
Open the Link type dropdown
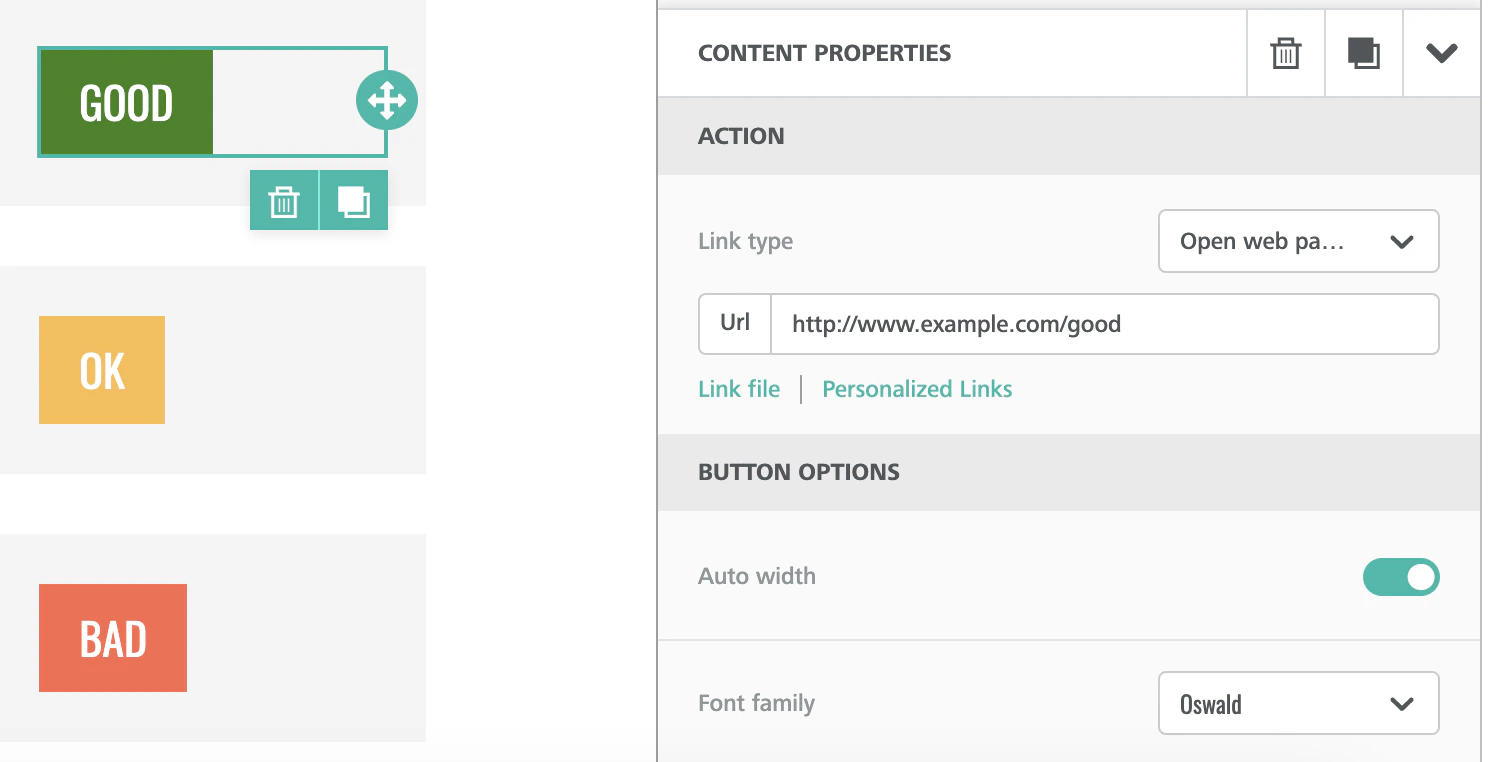coord(1297,241)
